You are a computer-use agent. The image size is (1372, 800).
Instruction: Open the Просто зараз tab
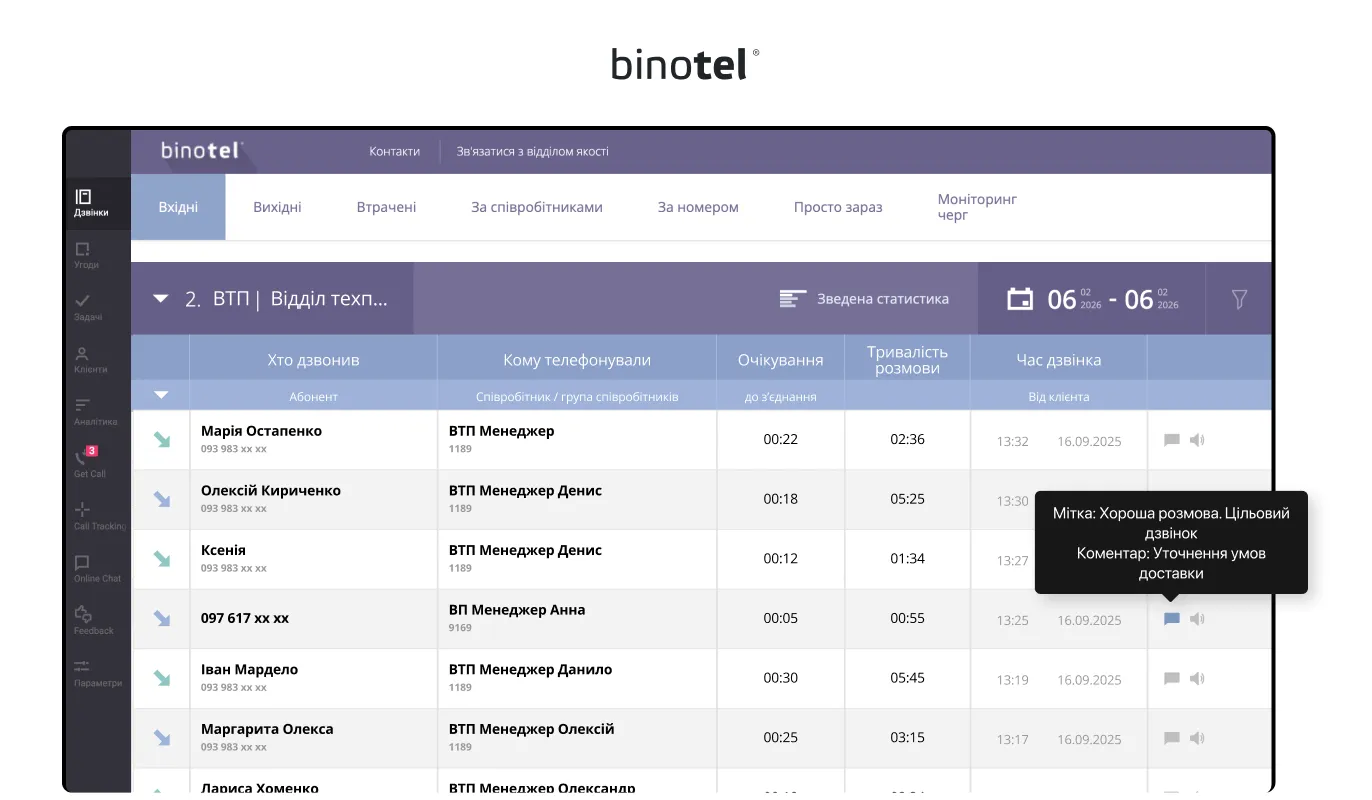[838, 207]
